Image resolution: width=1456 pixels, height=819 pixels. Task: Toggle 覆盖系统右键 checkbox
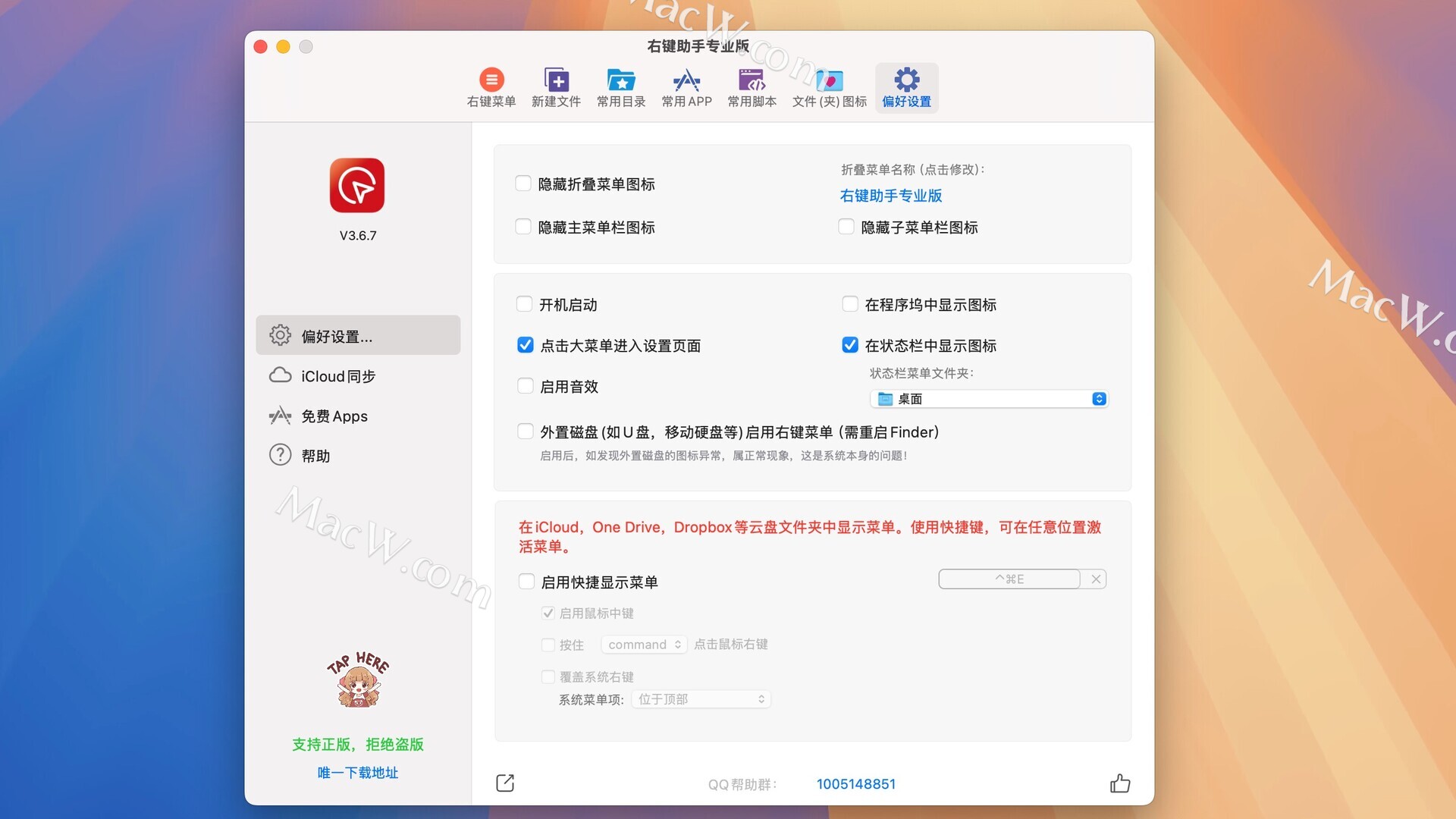point(548,676)
